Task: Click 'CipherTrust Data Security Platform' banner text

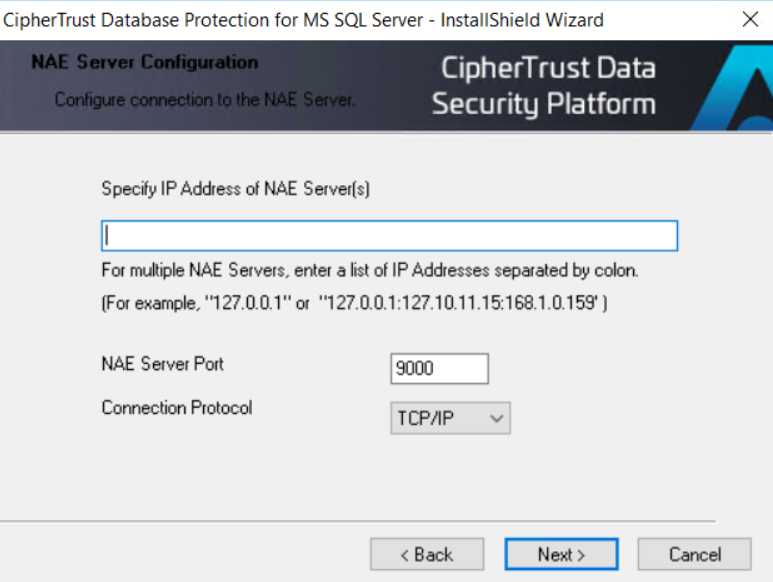Action: 544,86
